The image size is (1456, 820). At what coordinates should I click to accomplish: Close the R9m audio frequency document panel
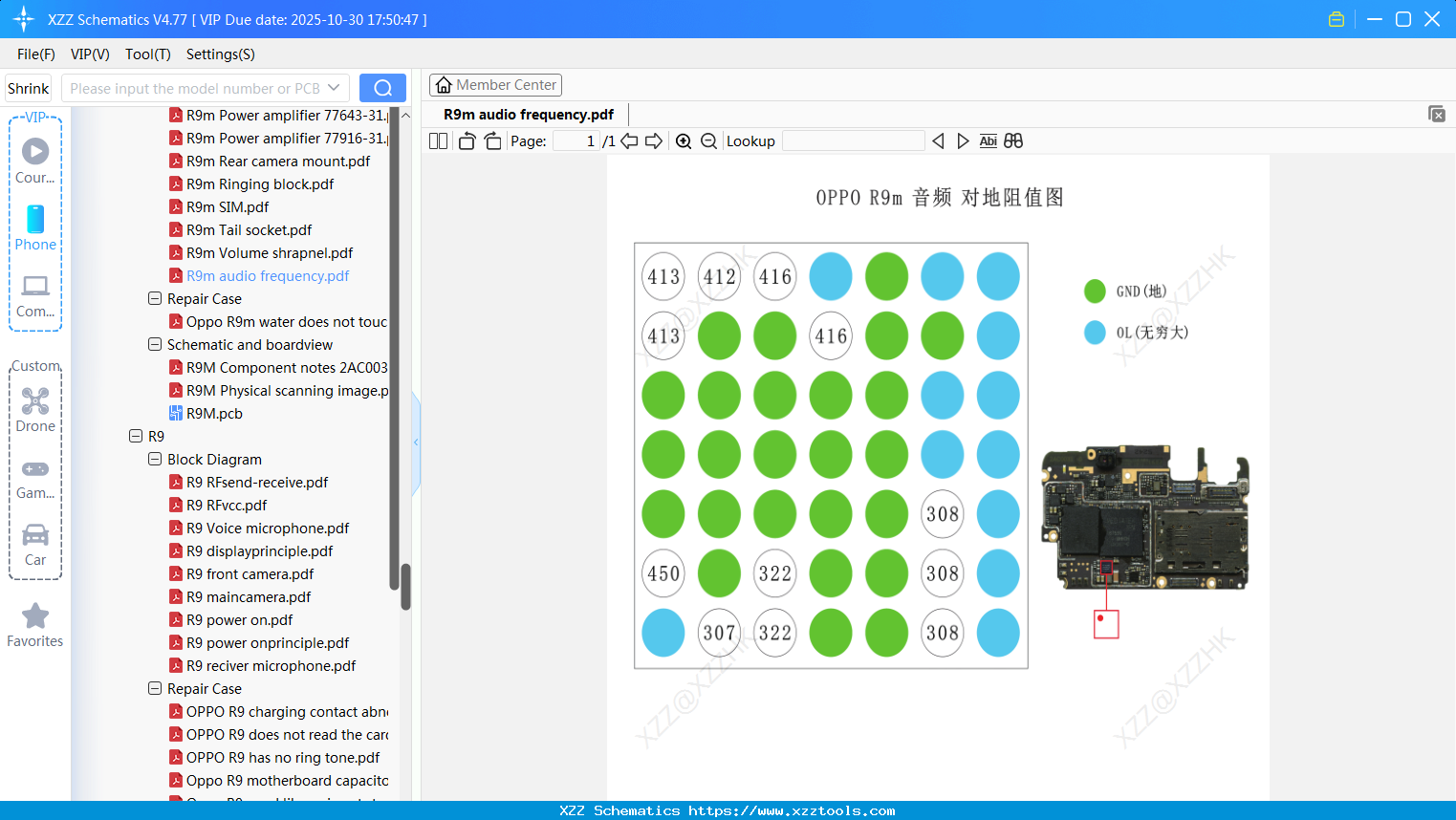click(1436, 114)
